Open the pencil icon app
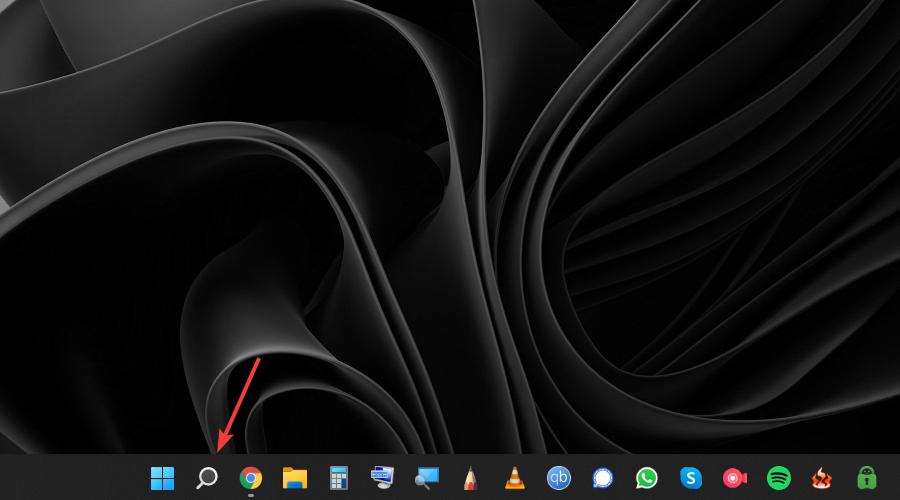 click(x=470, y=478)
